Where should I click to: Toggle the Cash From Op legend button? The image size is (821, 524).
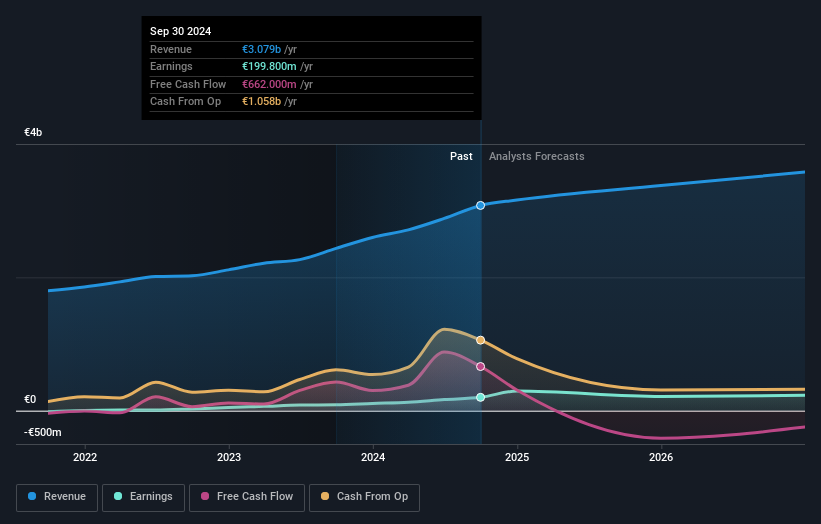364,497
